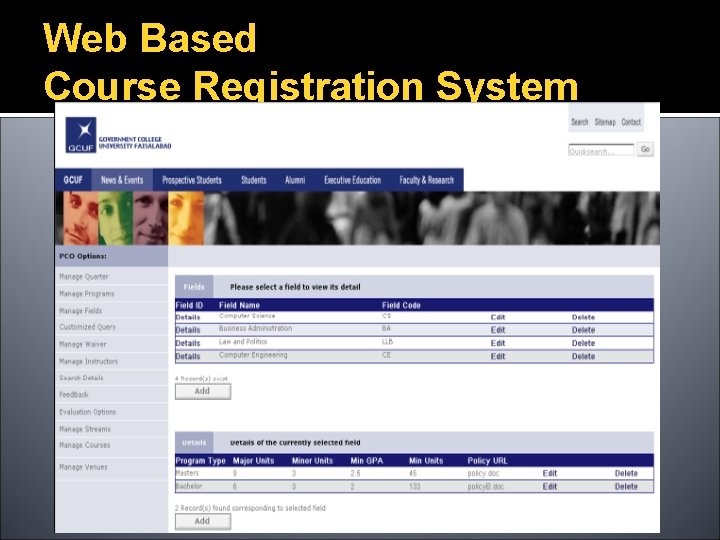Click the Field Code column header

coord(401,305)
